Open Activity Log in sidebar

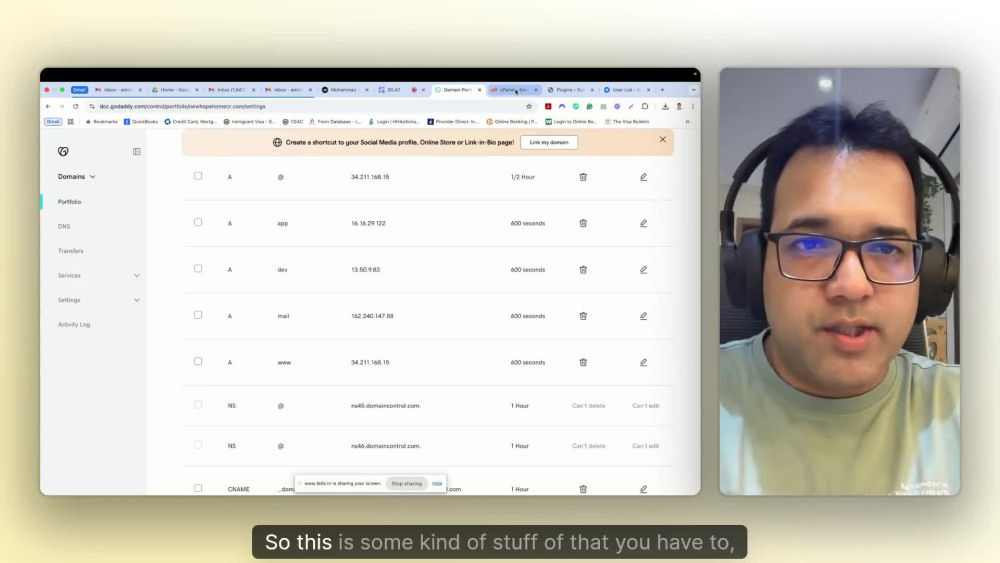tap(74, 325)
